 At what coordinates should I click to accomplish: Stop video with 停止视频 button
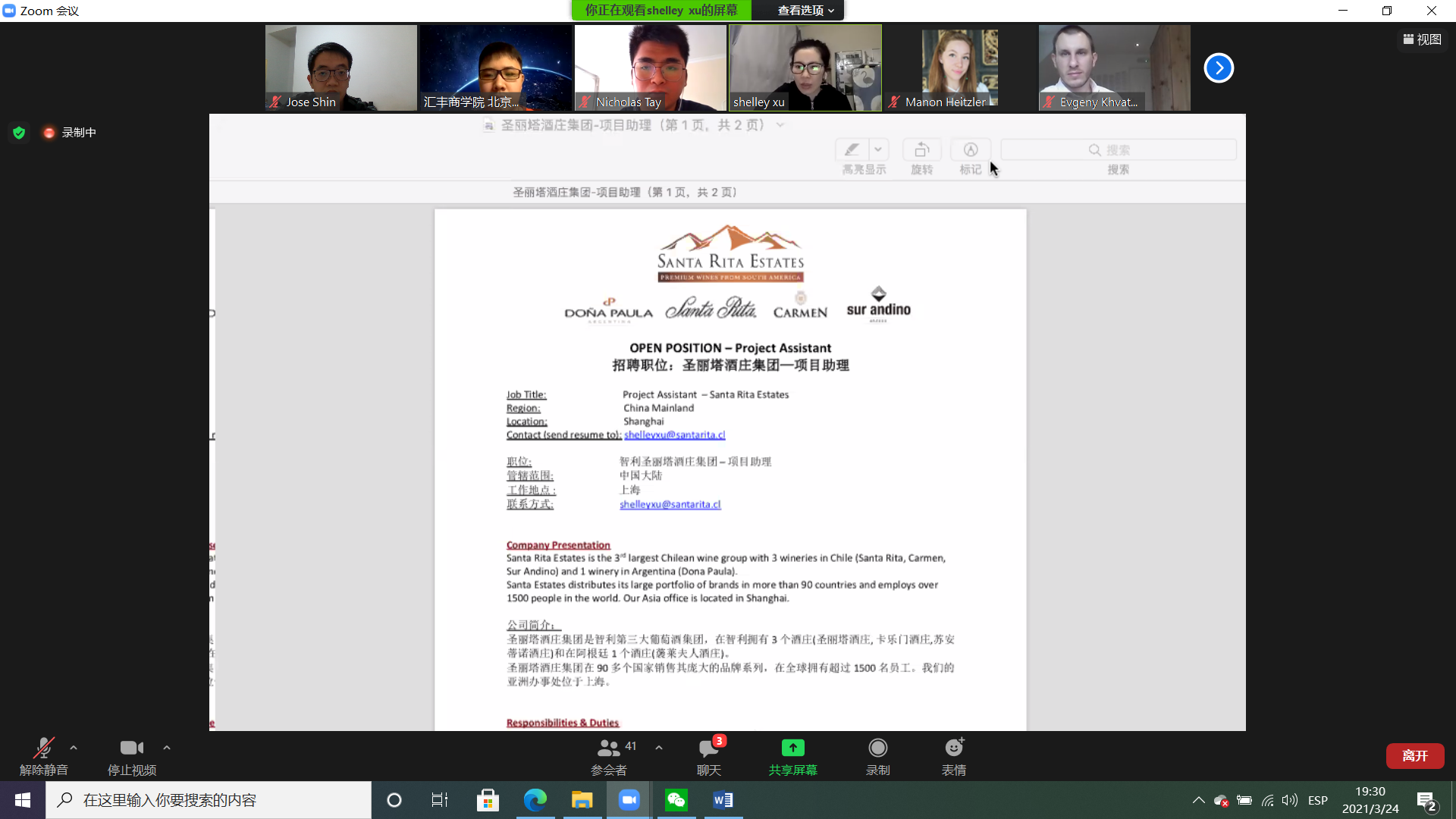pos(132,756)
